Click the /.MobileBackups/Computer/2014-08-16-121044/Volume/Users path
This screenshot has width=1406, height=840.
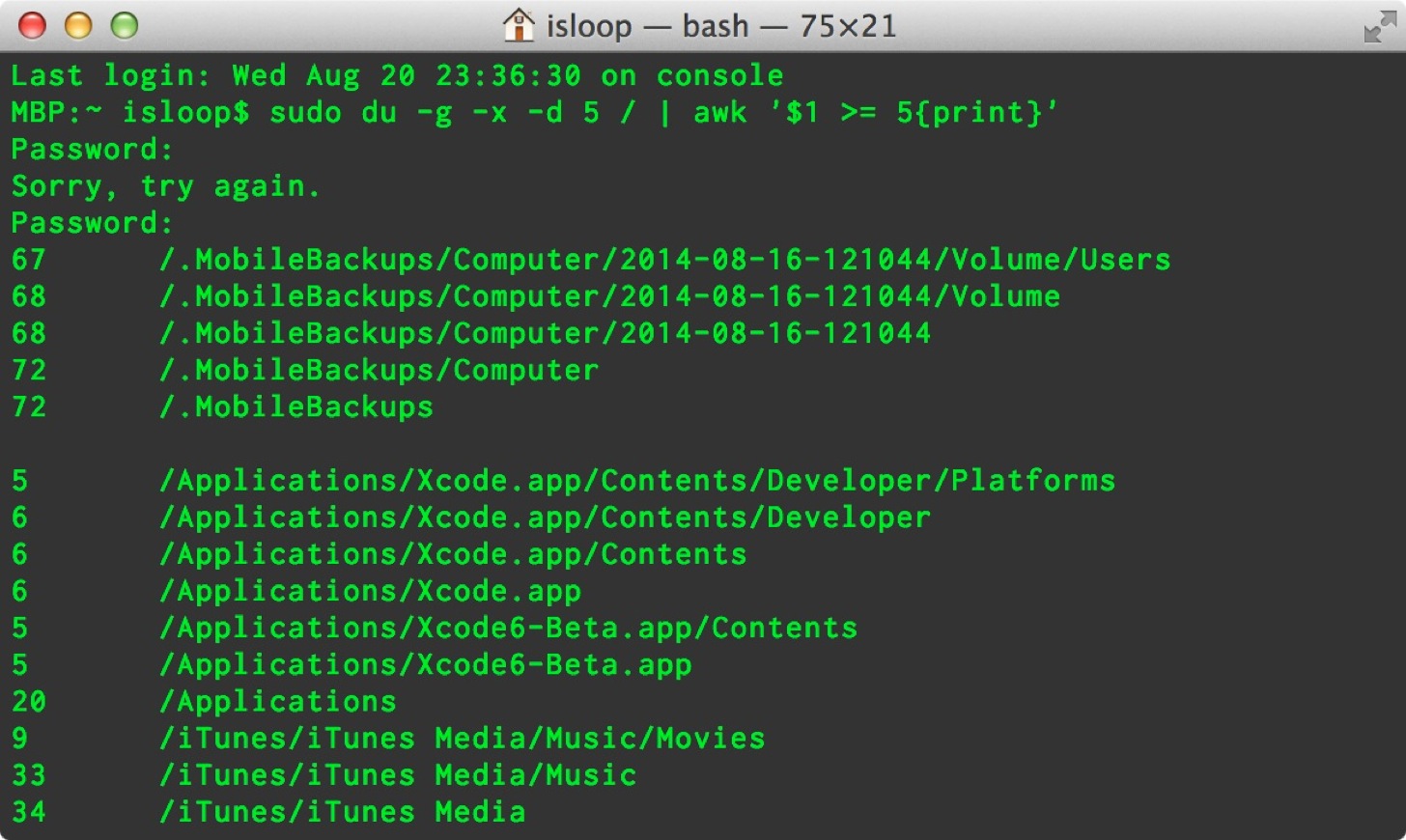664,260
